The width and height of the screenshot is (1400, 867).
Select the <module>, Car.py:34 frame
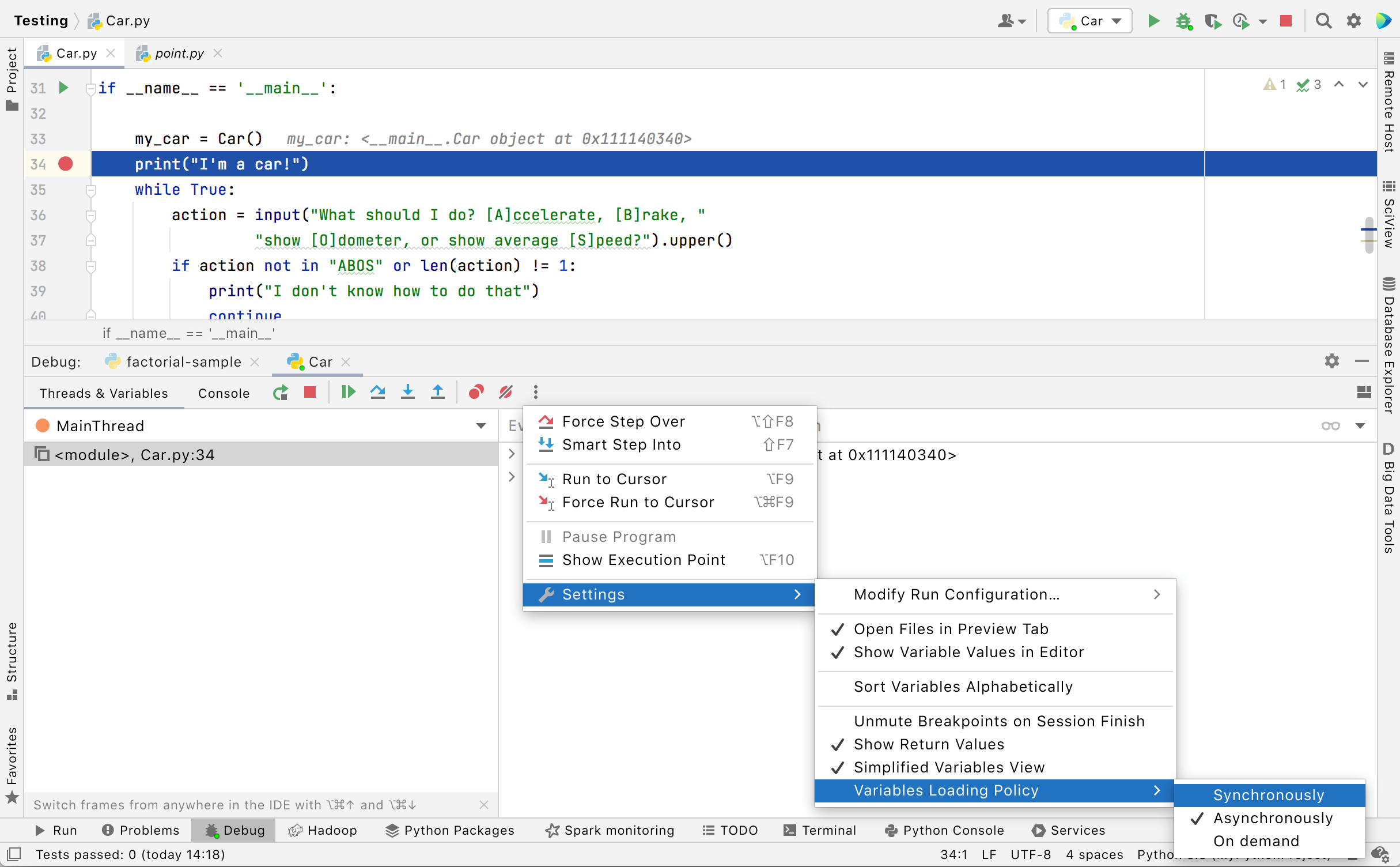pyautogui.click(x=135, y=454)
